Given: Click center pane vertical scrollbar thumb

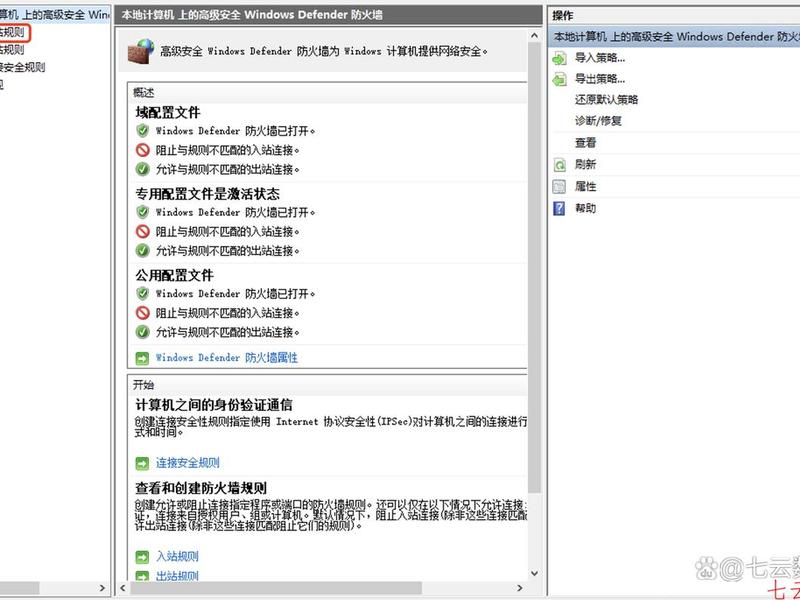Looking at the screenshot, I should [x=534, y=268].
